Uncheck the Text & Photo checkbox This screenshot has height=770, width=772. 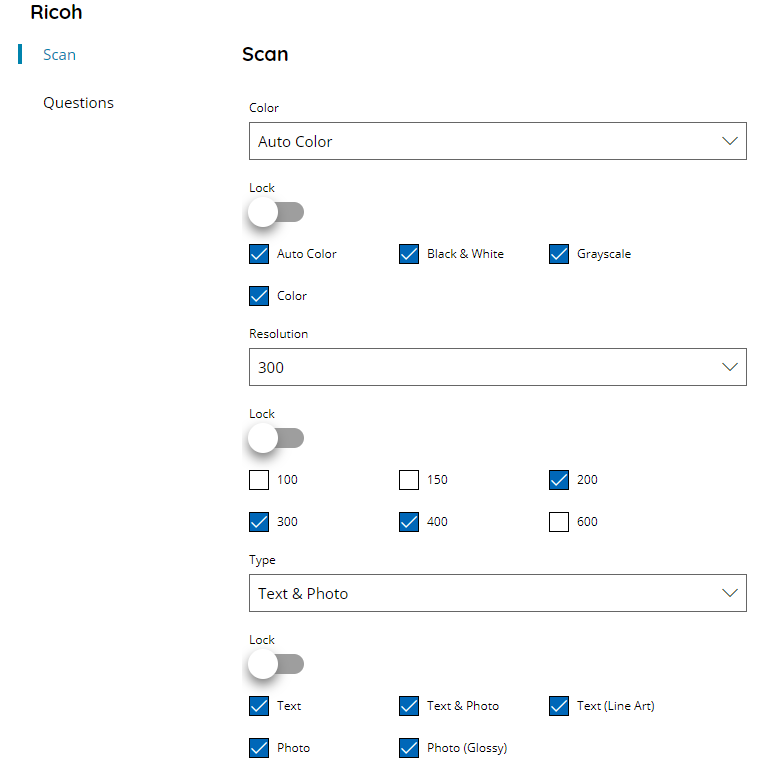click(409, 706)
